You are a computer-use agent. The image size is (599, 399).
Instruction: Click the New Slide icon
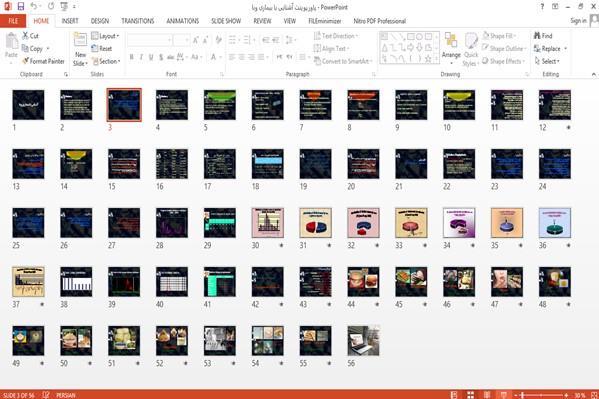80,39
